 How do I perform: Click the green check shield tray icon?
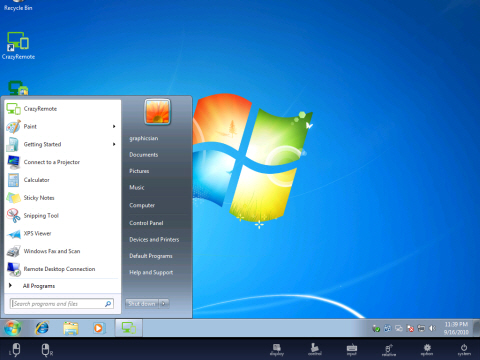tap(376, 329)
